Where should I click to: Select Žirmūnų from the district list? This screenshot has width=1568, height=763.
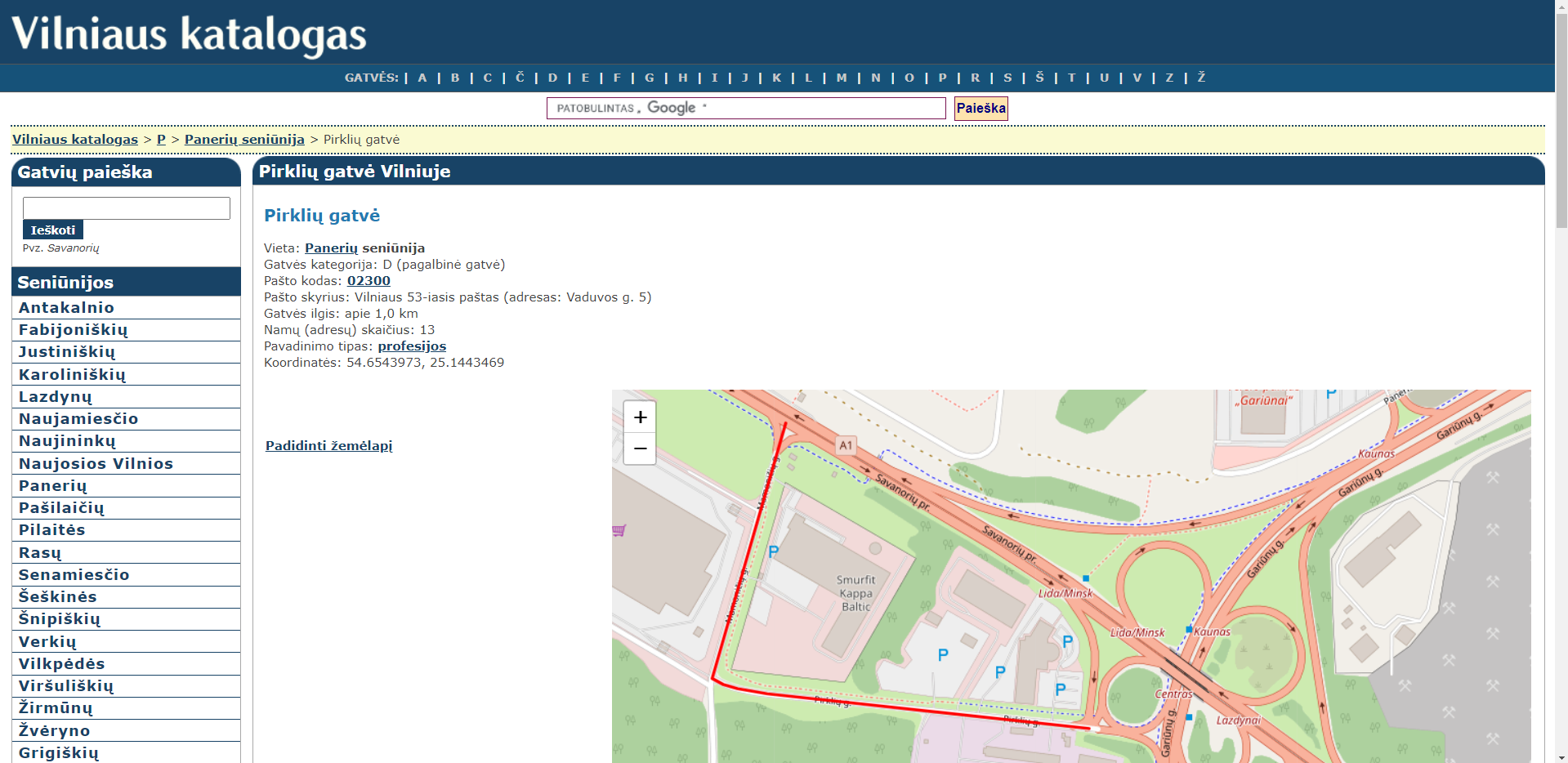56,708
